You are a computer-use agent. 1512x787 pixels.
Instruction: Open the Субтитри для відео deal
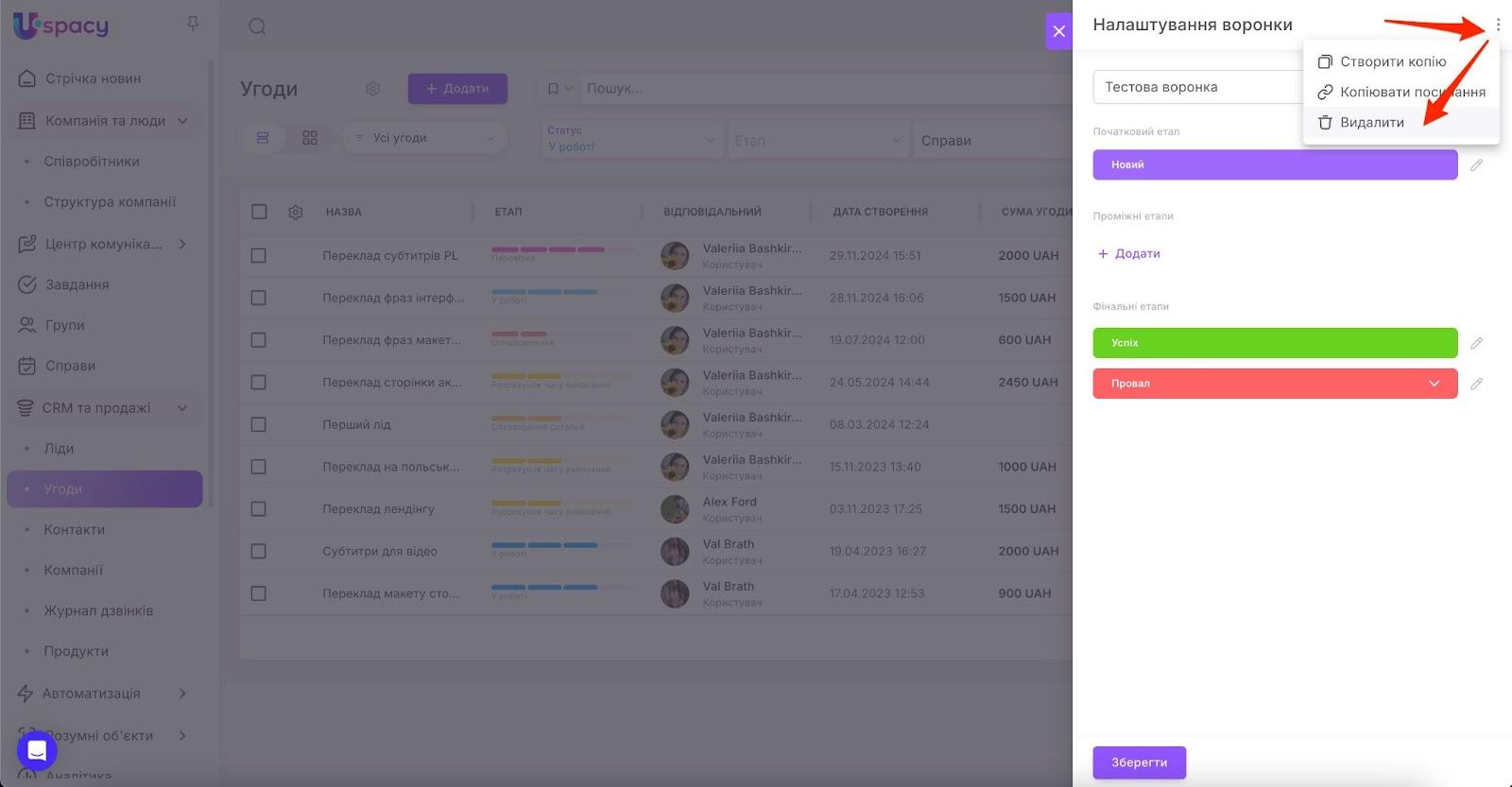(380, 552)
